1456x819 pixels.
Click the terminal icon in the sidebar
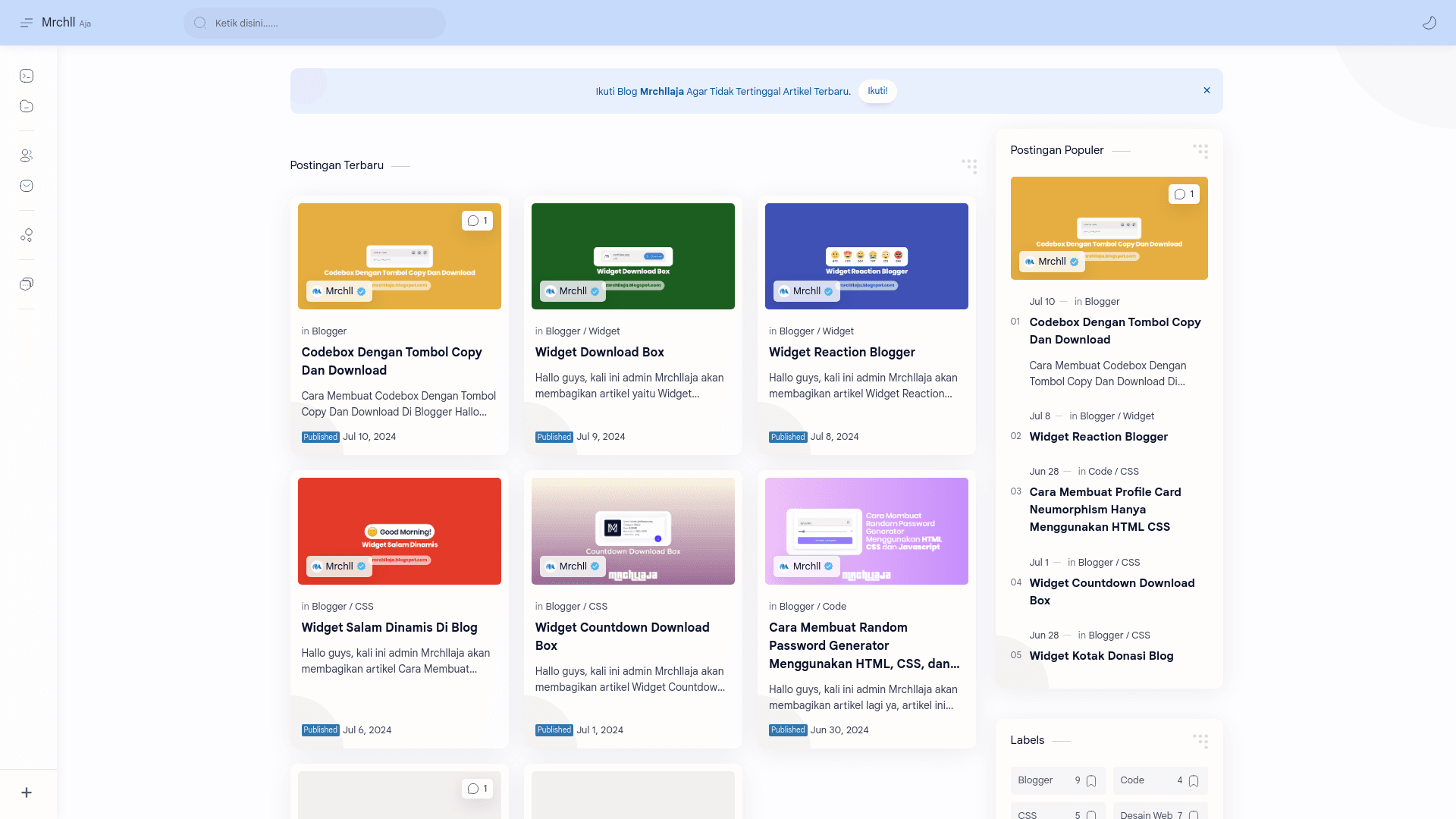pos(27,76)
